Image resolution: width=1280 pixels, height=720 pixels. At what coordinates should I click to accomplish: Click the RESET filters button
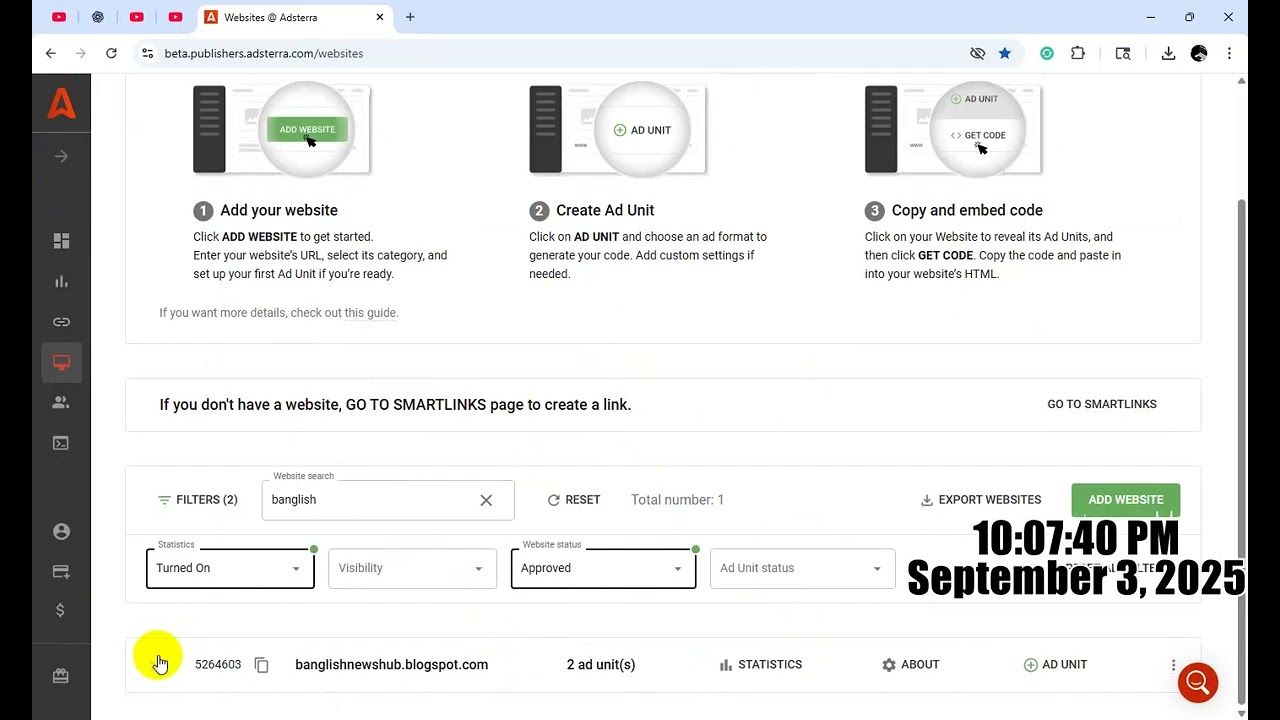(x=574, y=500)
